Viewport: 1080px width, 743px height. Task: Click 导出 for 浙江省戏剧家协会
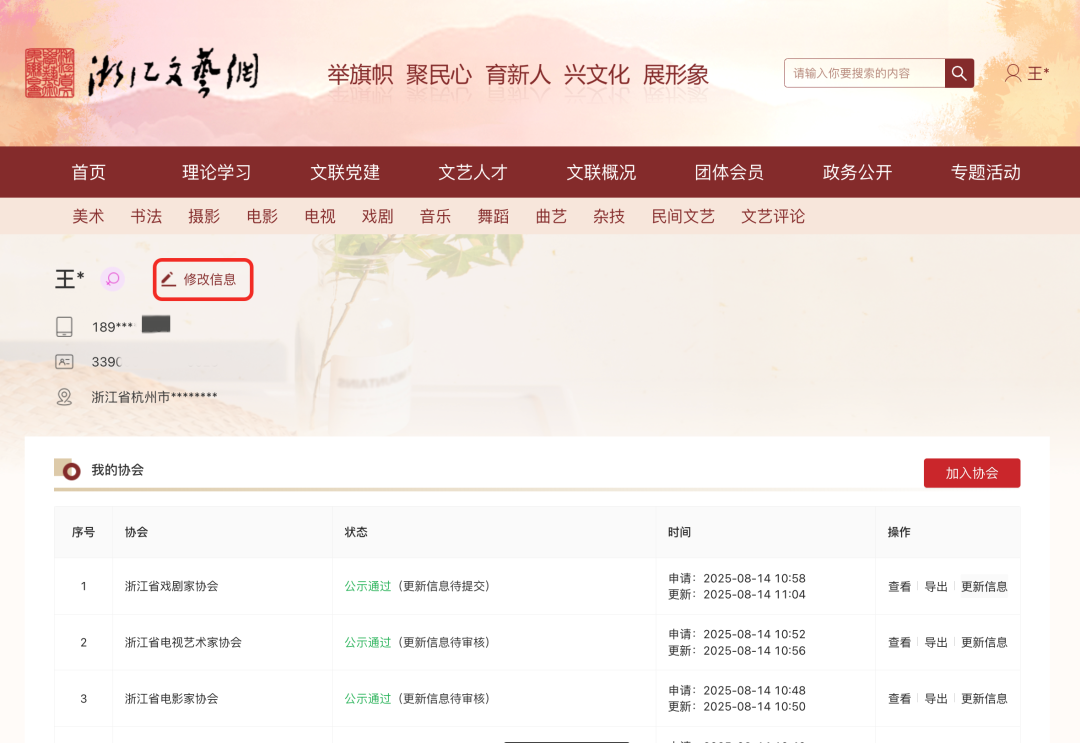936,587
